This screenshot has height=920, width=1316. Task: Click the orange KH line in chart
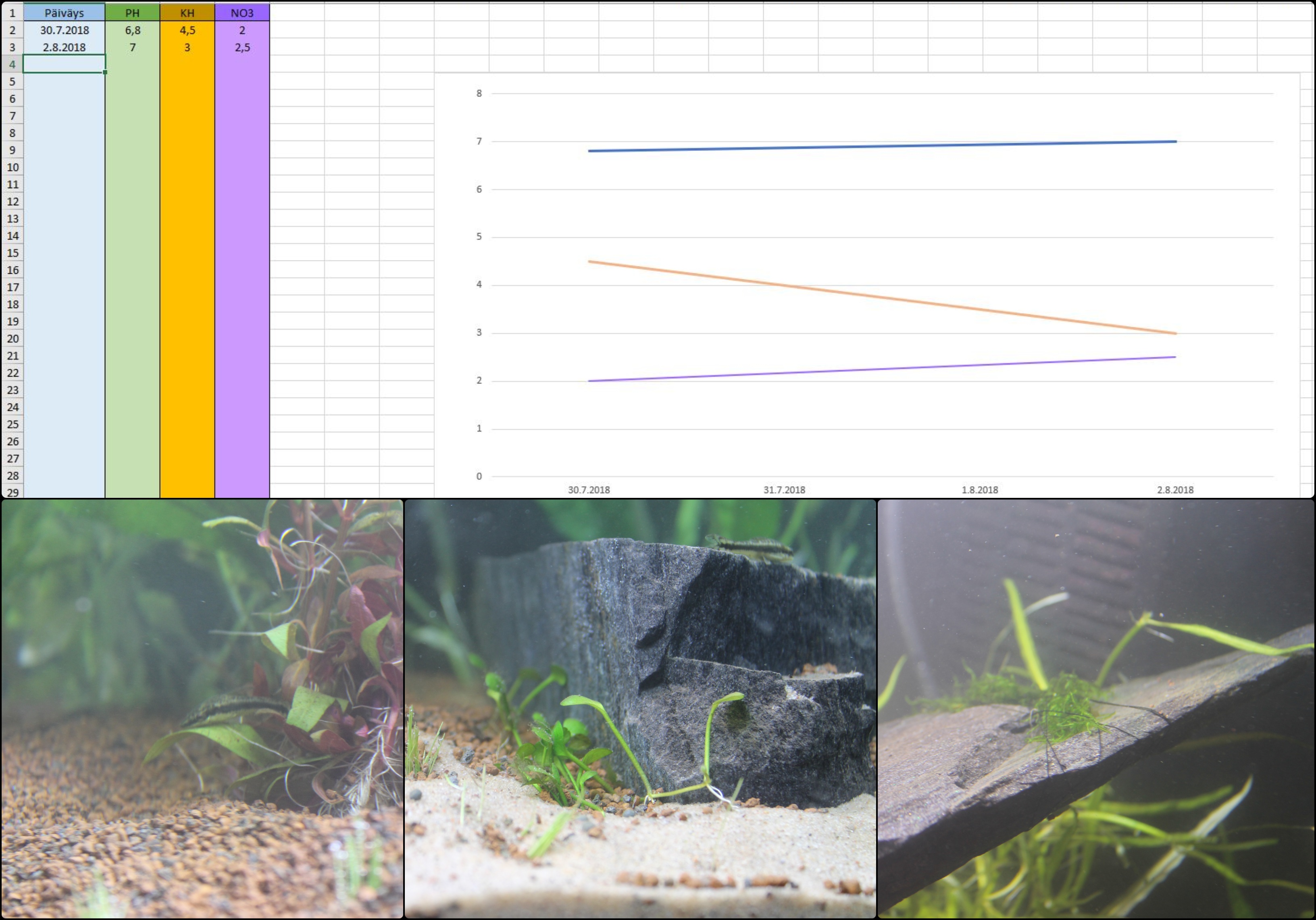click(883, 298)
